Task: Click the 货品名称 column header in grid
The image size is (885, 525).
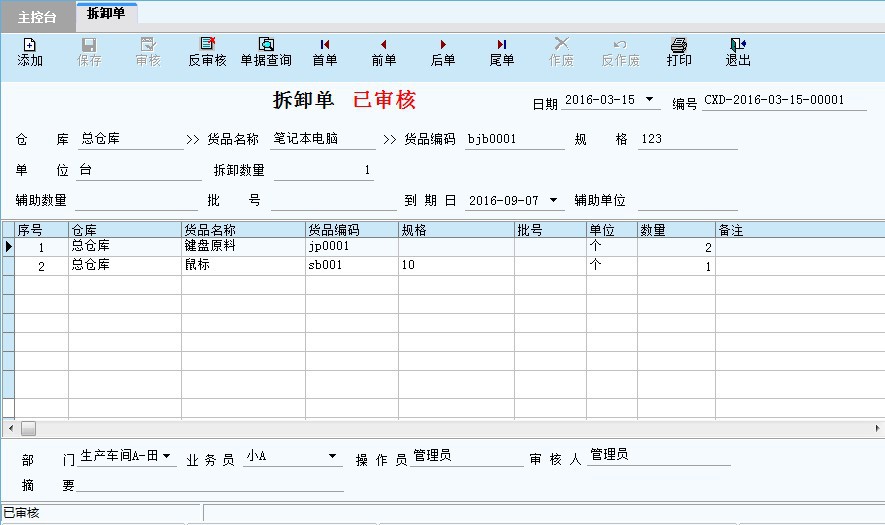Action: coord(243,230)
